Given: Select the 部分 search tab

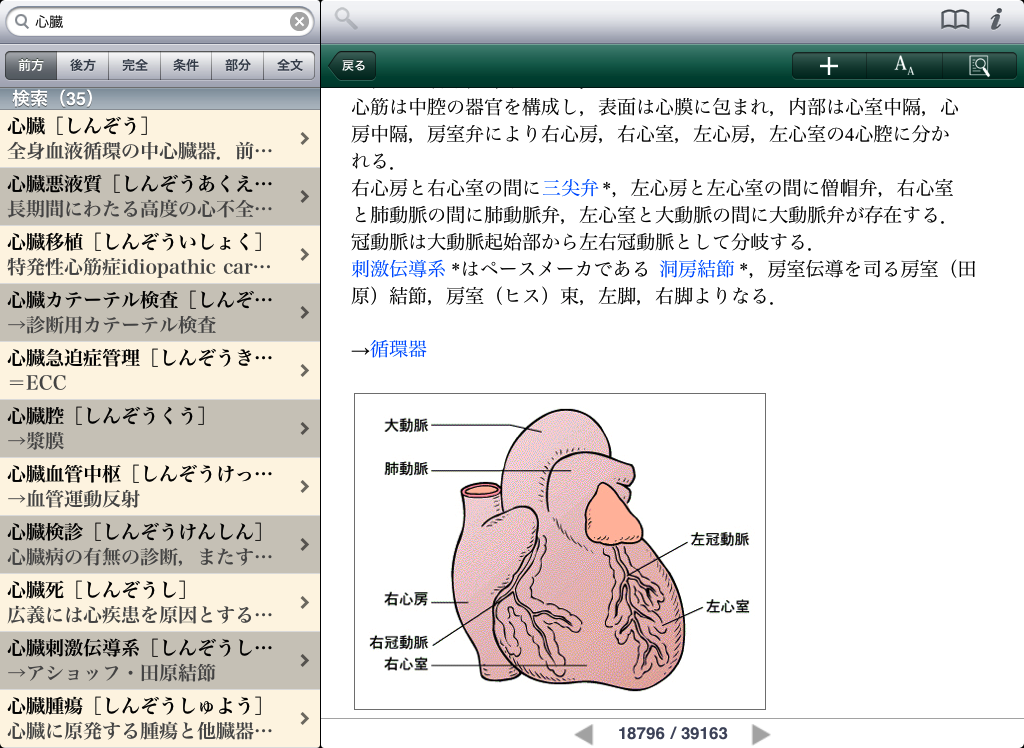Looking at the screenshot, I should (x=238, y=65).
